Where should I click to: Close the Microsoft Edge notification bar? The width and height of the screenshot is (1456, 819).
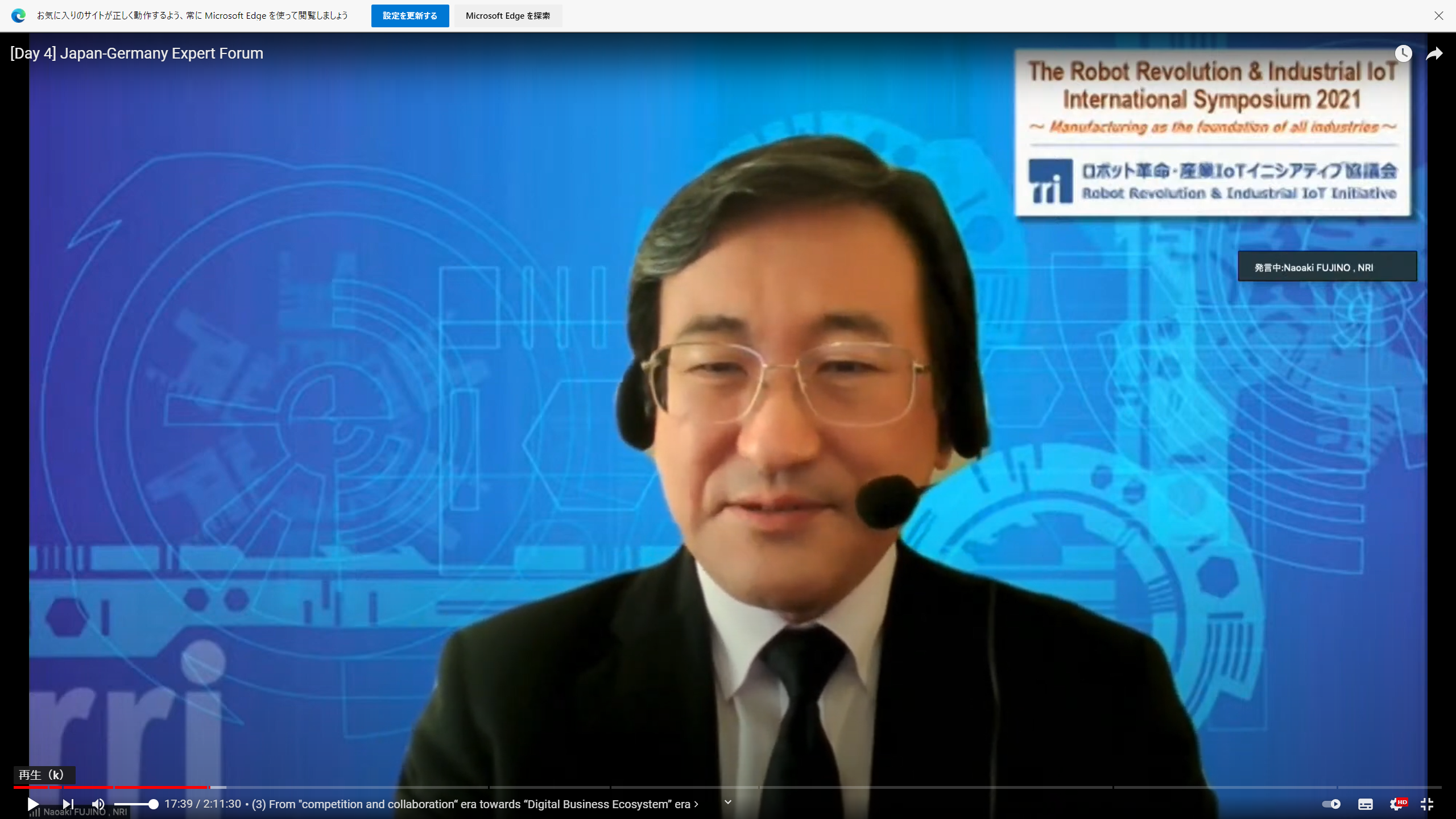pyautogui.click(x=1438, y=15)
